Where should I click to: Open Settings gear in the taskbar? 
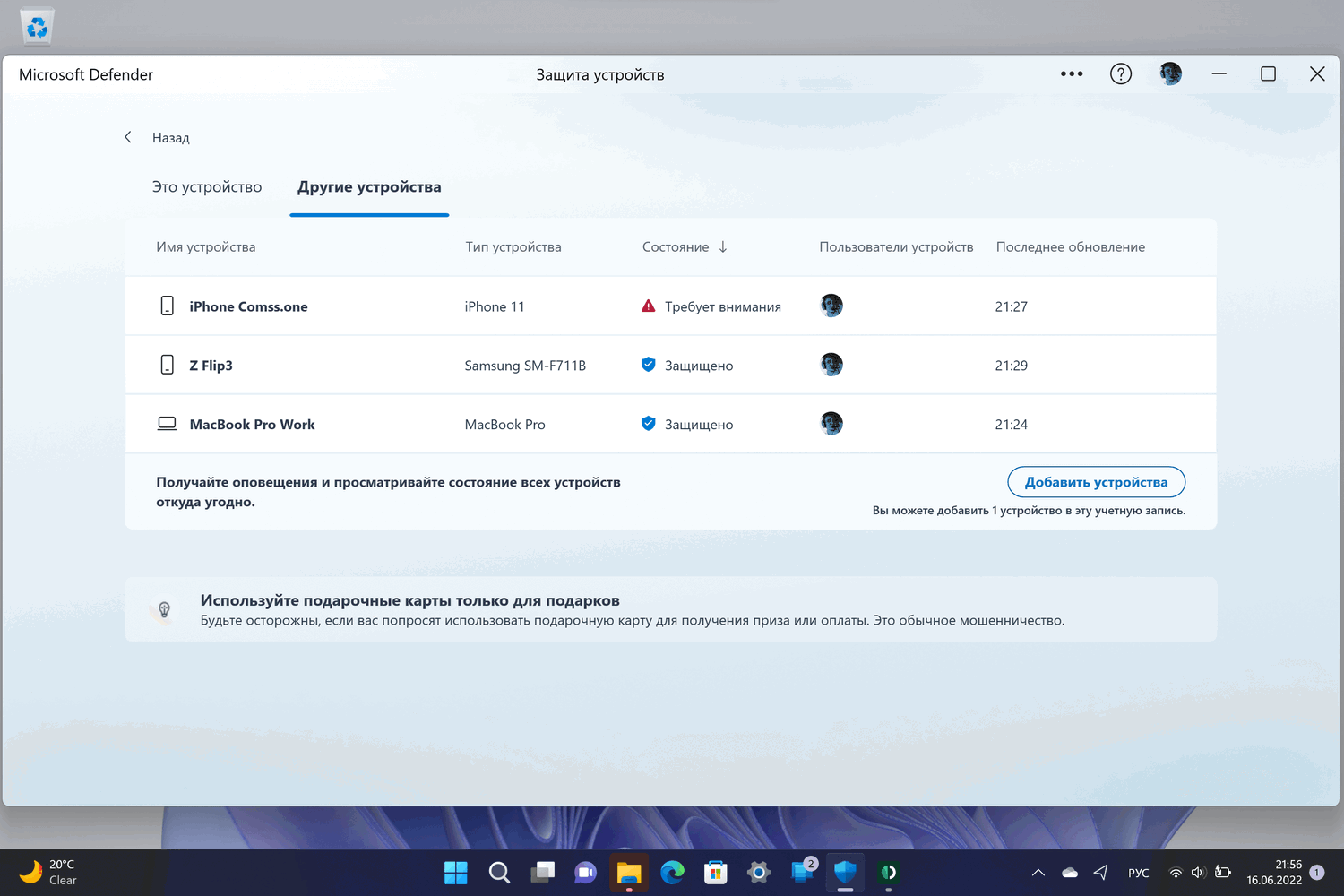758,872
